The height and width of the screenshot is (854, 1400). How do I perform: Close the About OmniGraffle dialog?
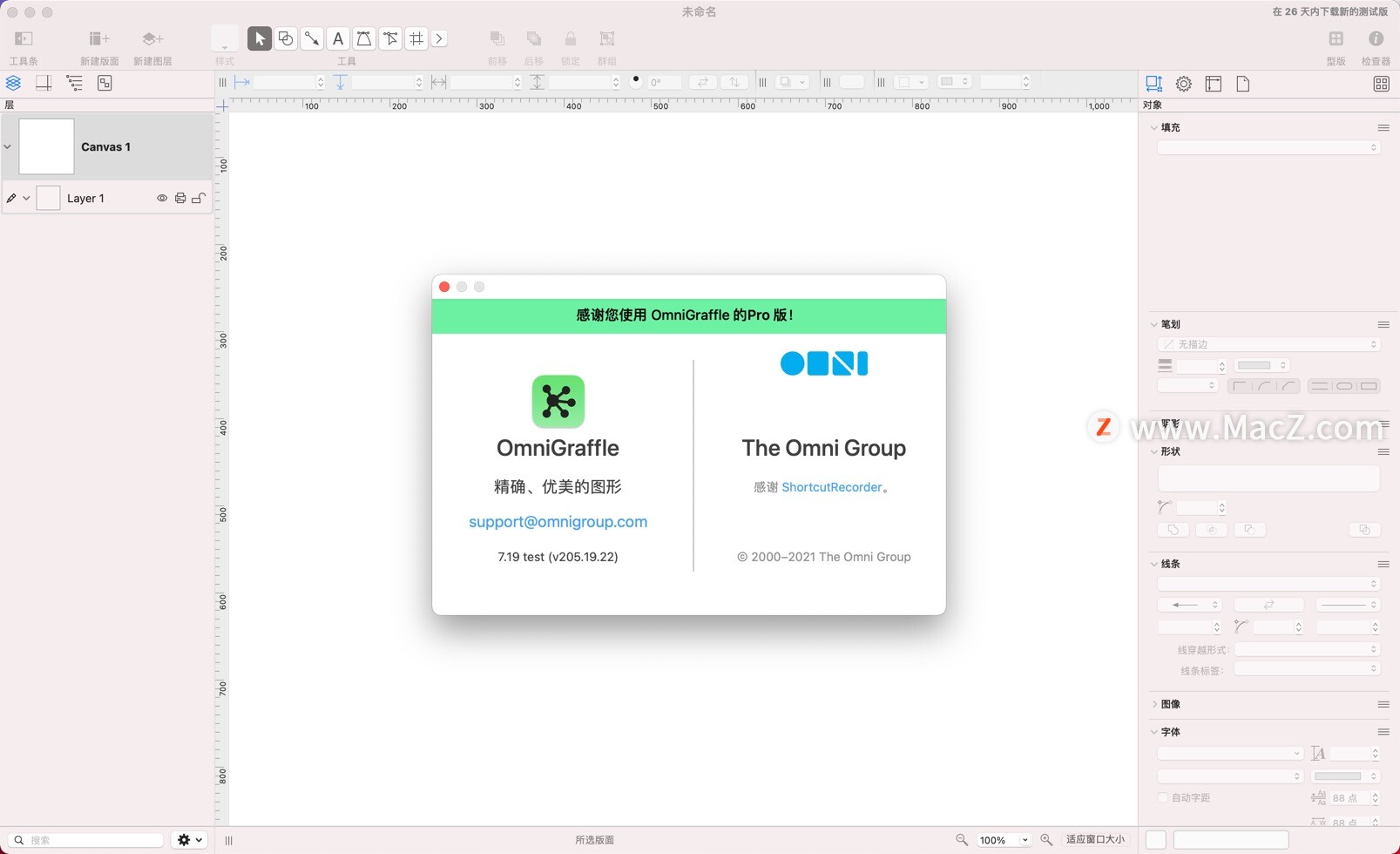coord(444,287)
